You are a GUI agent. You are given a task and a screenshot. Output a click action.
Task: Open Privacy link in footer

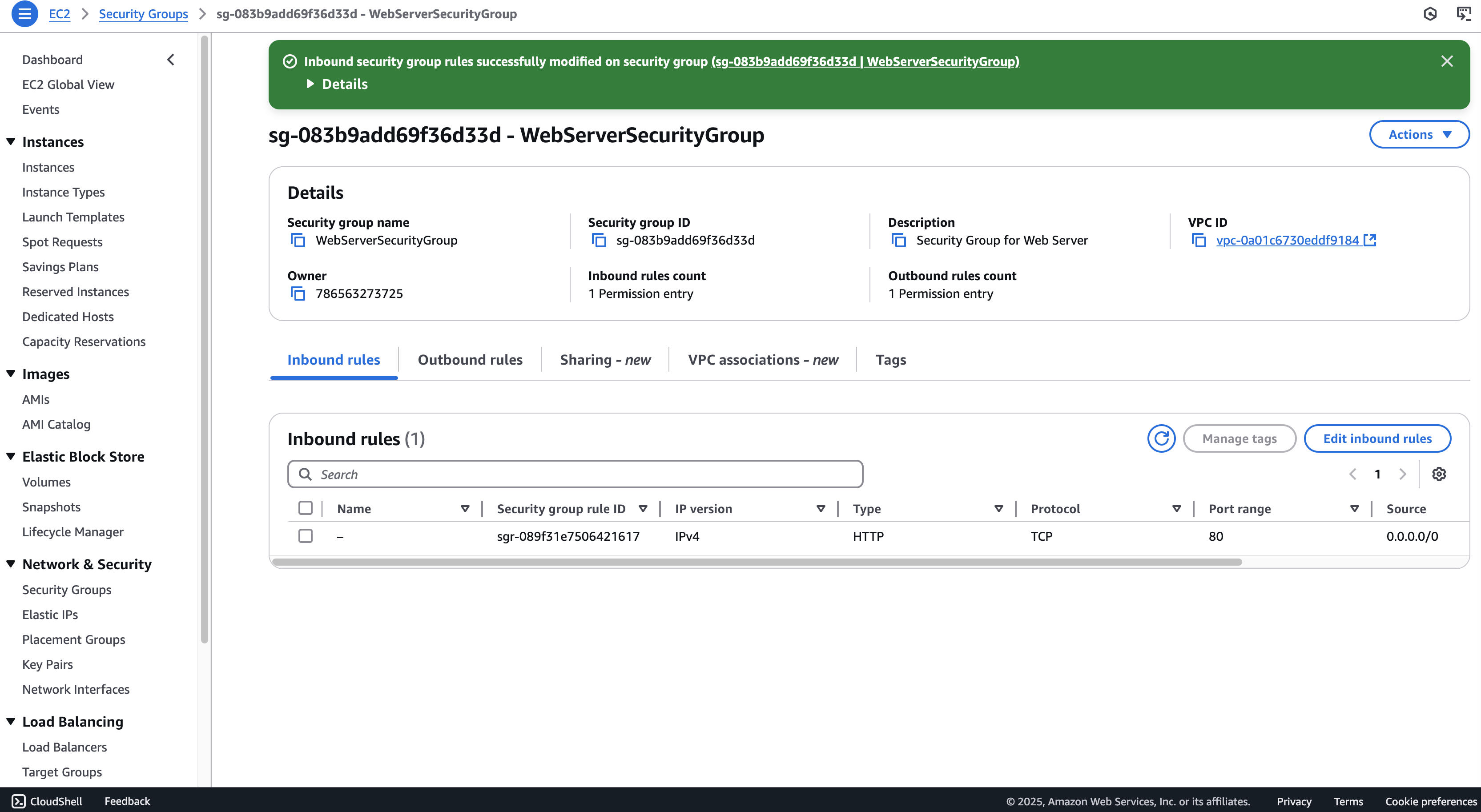(x=1294, y=801)
